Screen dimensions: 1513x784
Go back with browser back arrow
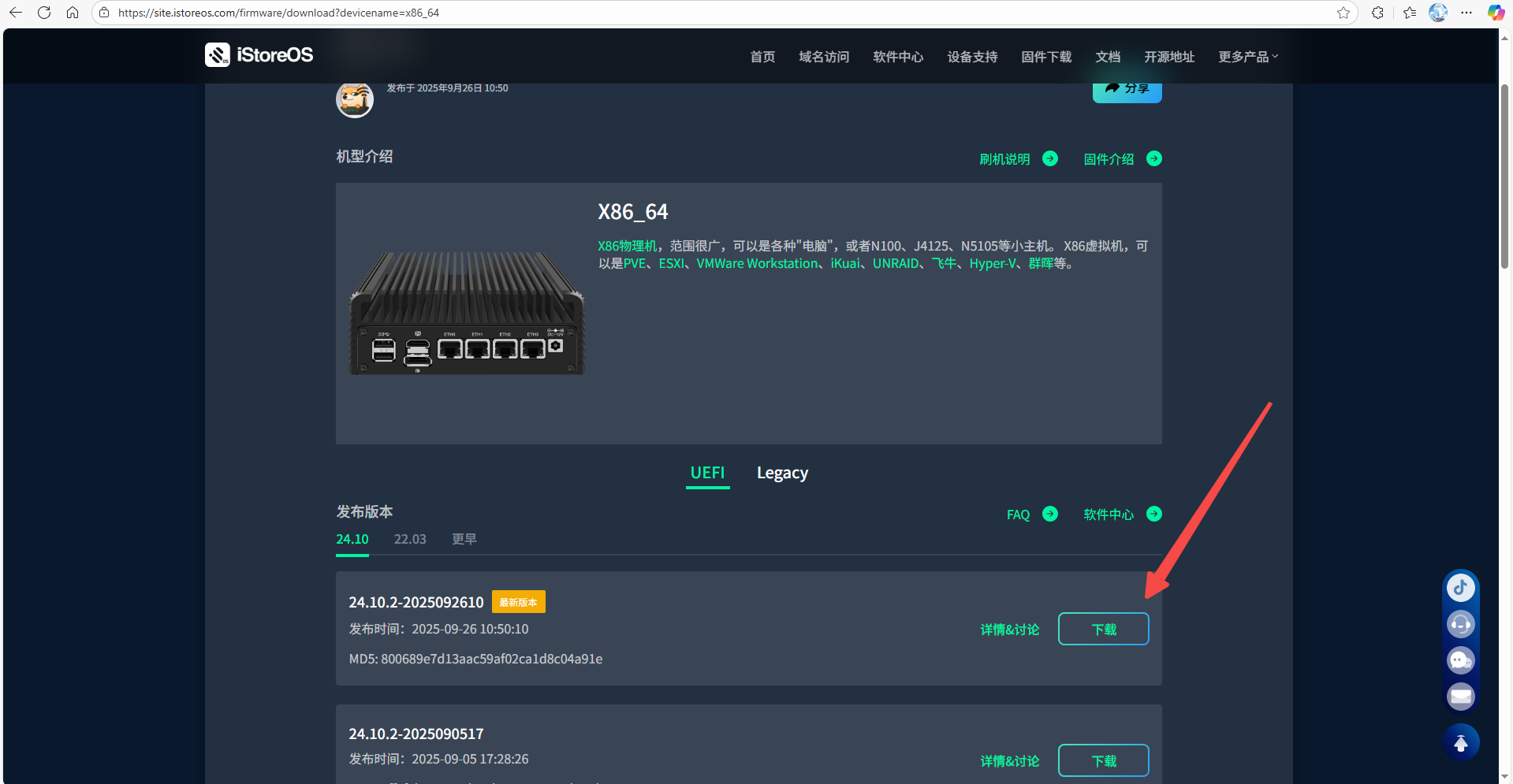(x=16, y=13)
